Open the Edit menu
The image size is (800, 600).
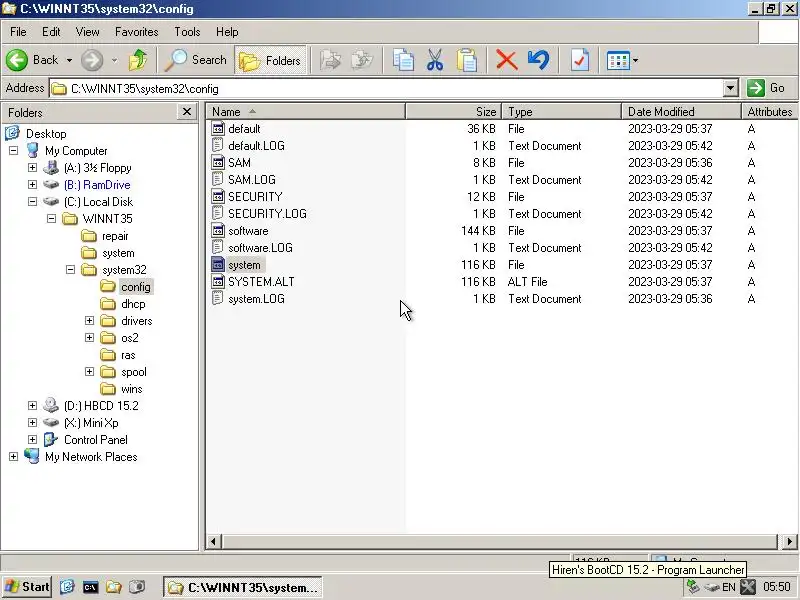tap(51, 32)
